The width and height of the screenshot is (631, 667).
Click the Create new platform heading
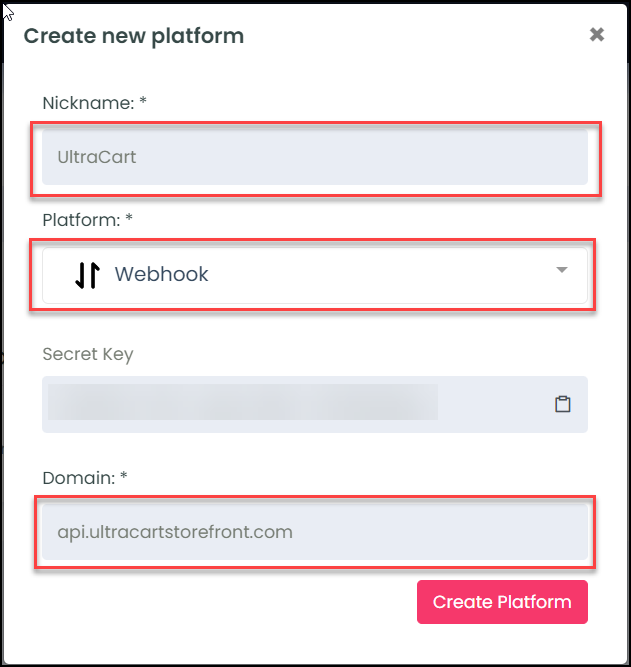134,36
